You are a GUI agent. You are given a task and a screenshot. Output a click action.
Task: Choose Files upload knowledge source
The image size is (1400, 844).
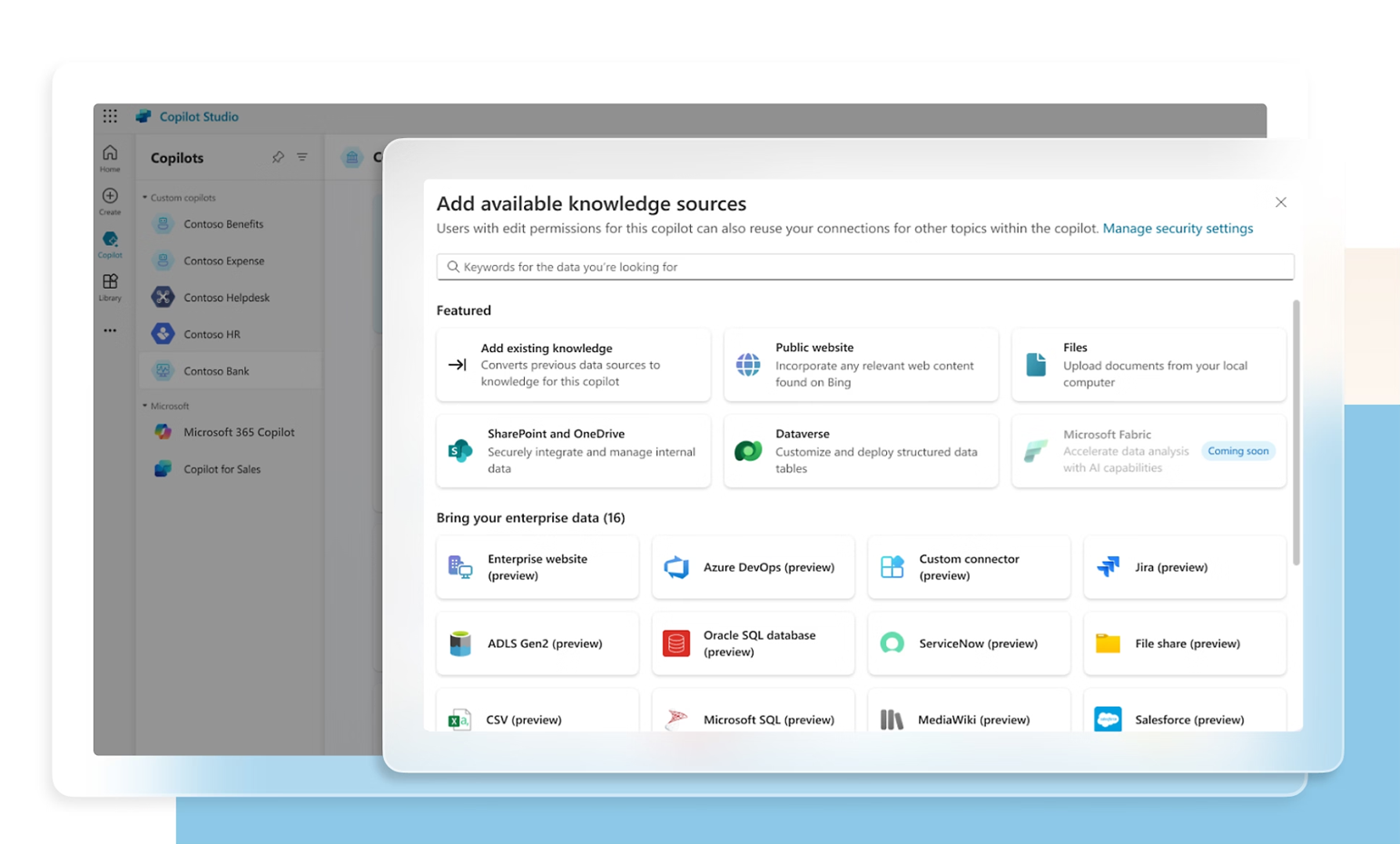[1149, 365]
